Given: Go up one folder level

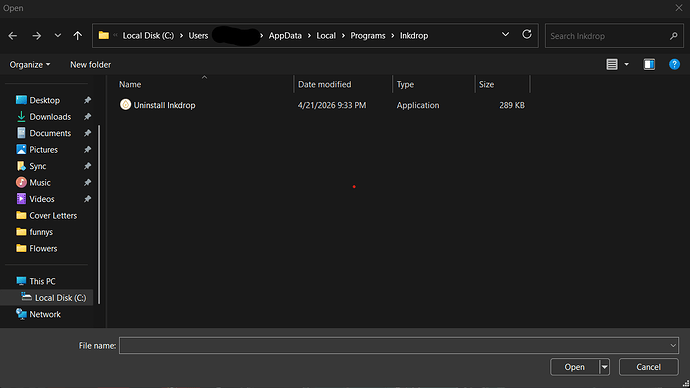Looking at the screenshot, I should (77, 36).
